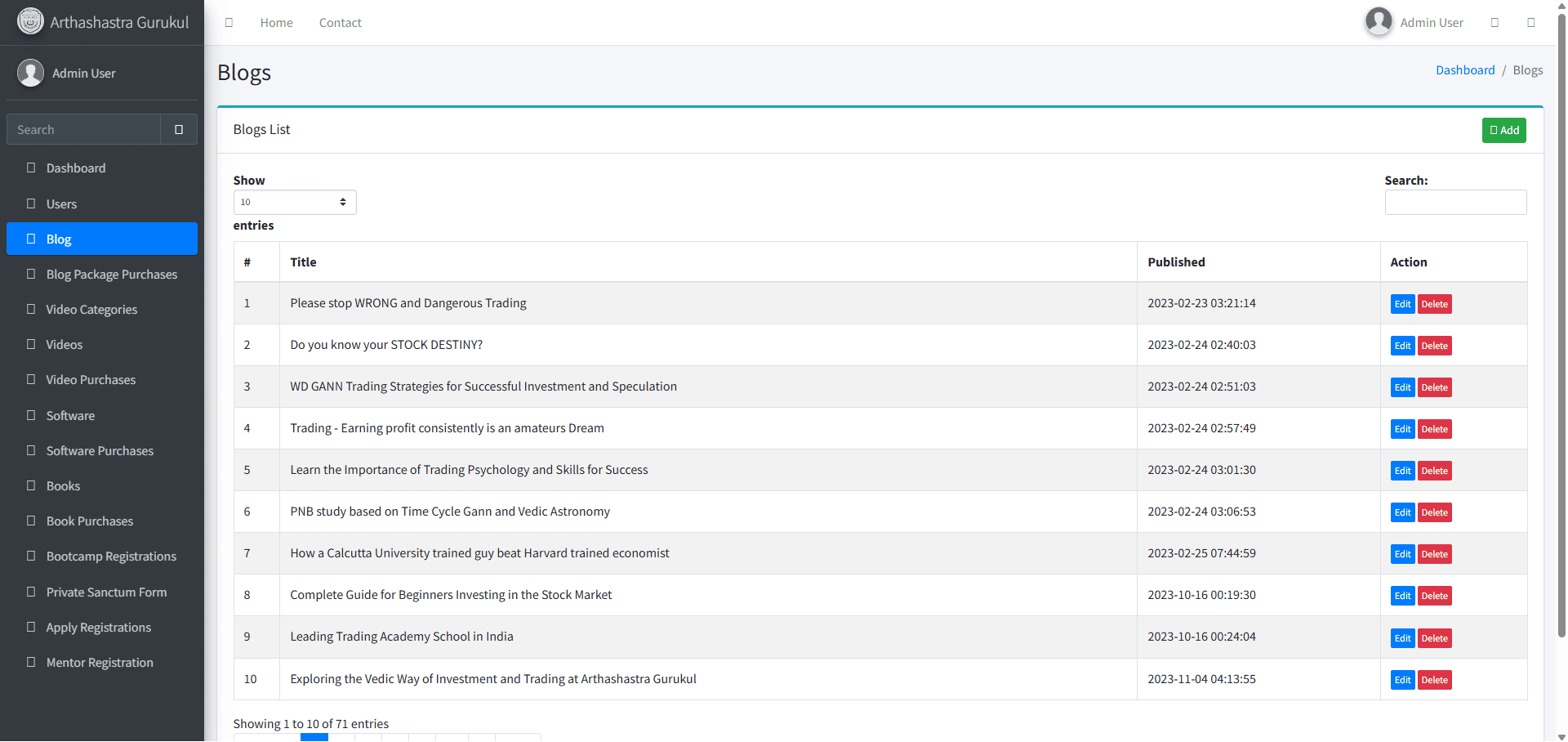Edit 'Do you know your STOCK DESTINY?'

(1402, 346)
